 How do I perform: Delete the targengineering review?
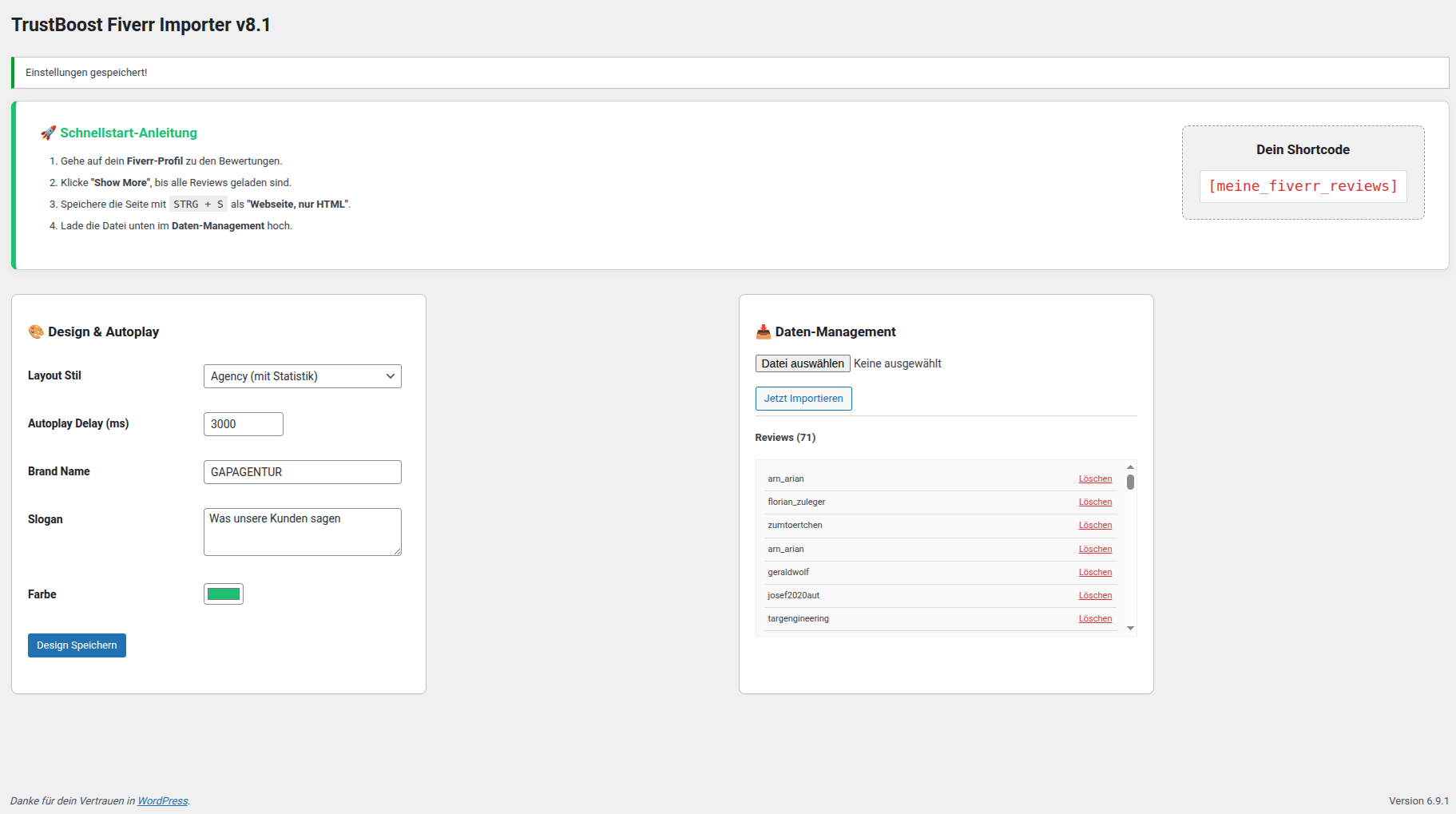point(1095,619)
